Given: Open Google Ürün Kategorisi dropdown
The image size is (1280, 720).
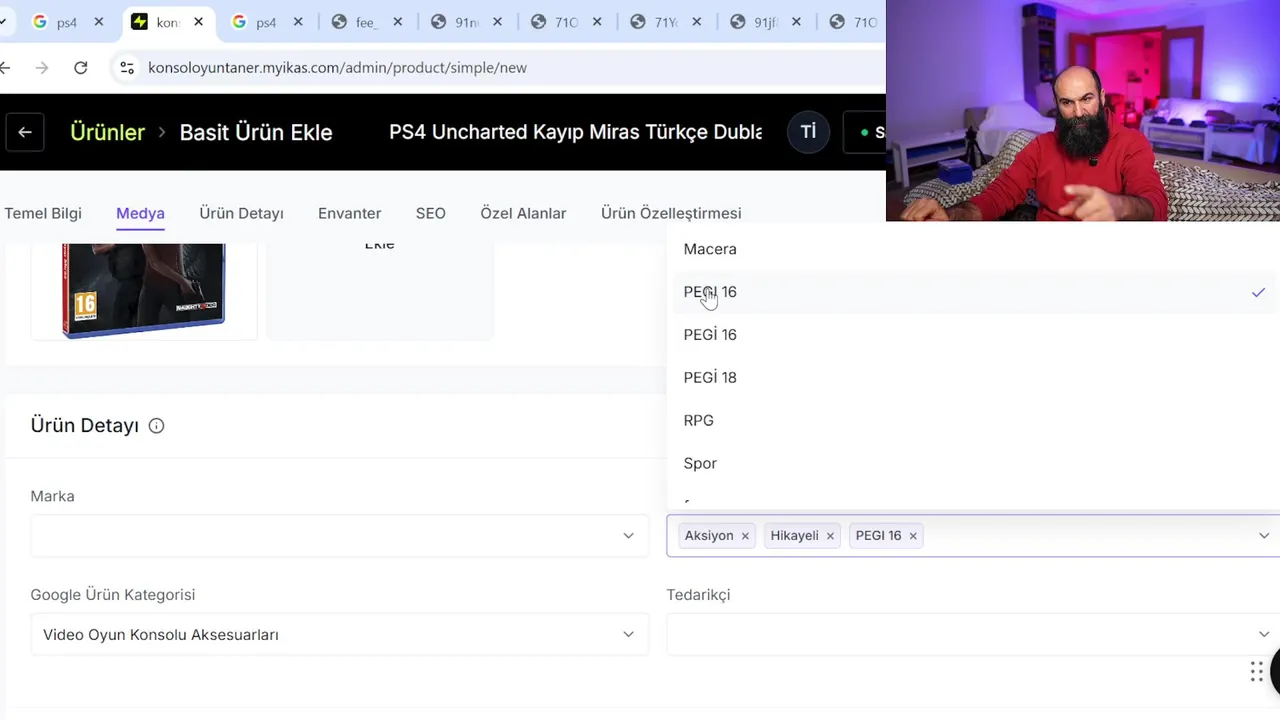Looking at the screenshot, I should click(340, 635).
